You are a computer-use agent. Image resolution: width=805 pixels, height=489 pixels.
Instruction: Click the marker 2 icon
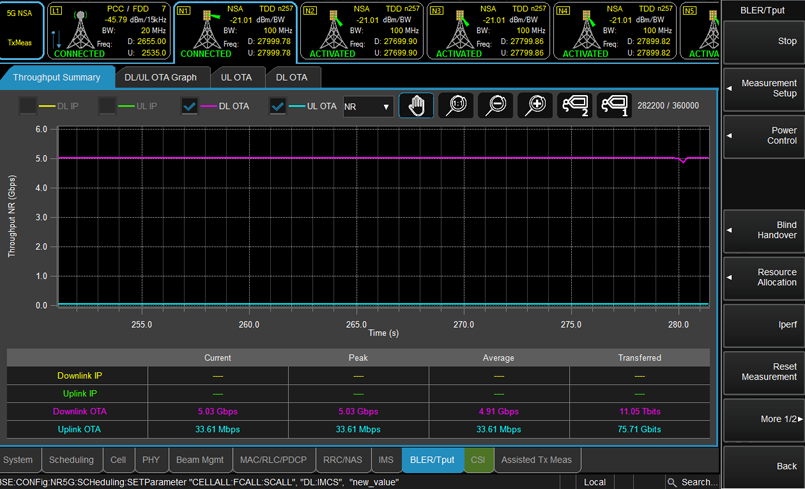(575, 106)
